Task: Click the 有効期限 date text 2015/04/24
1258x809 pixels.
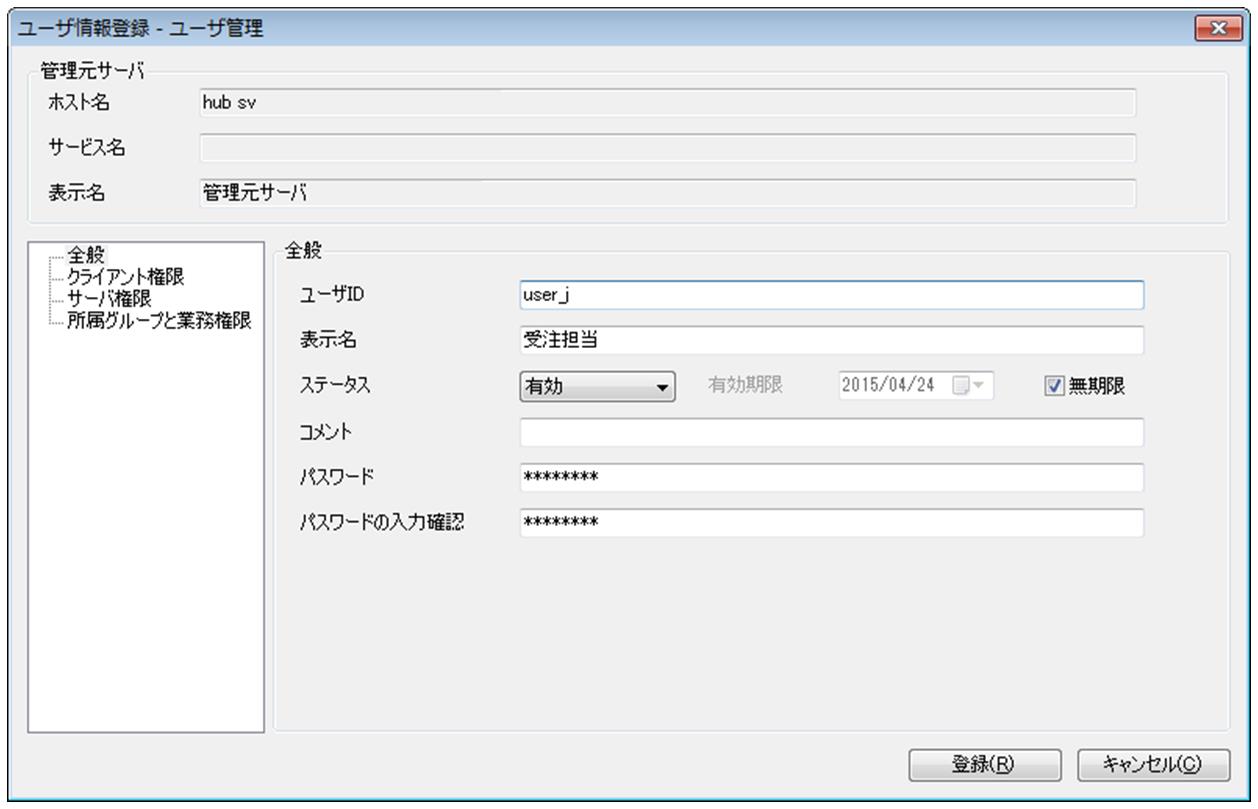Action: (x=888, y=387)
